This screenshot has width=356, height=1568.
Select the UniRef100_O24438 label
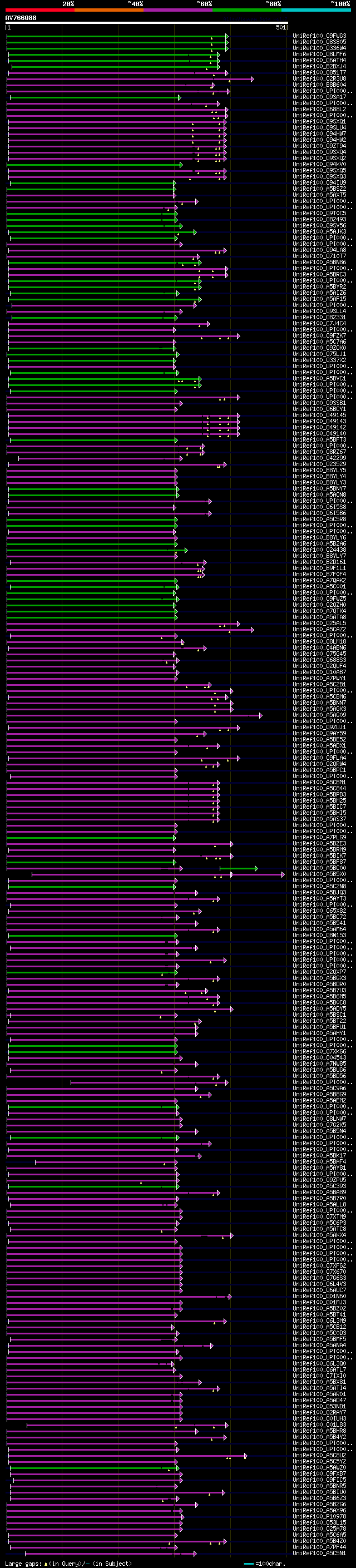pos(319,550)
